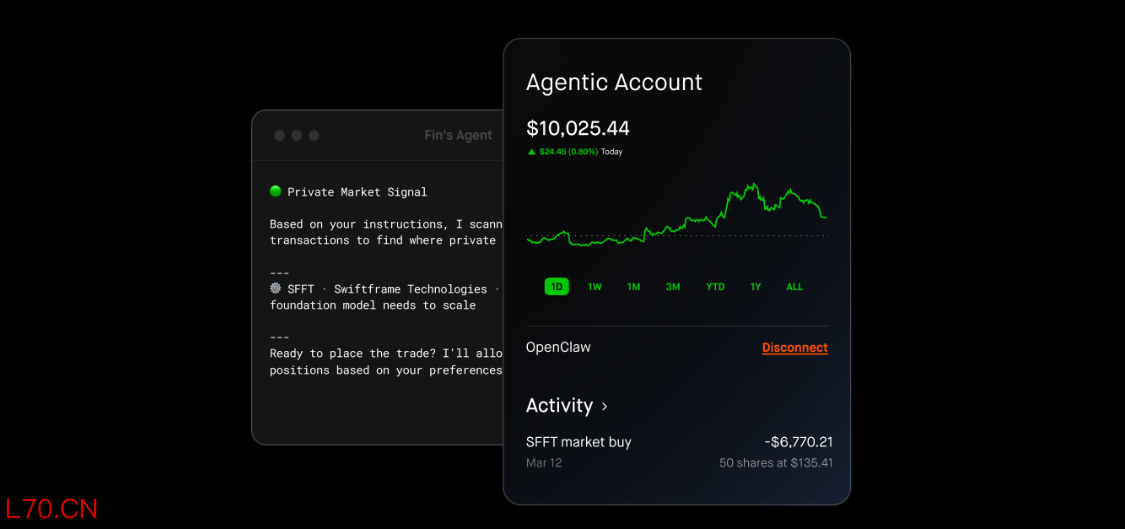
Task: Click the 'Based on your instructions' line
Action: [x=385, y=224]
